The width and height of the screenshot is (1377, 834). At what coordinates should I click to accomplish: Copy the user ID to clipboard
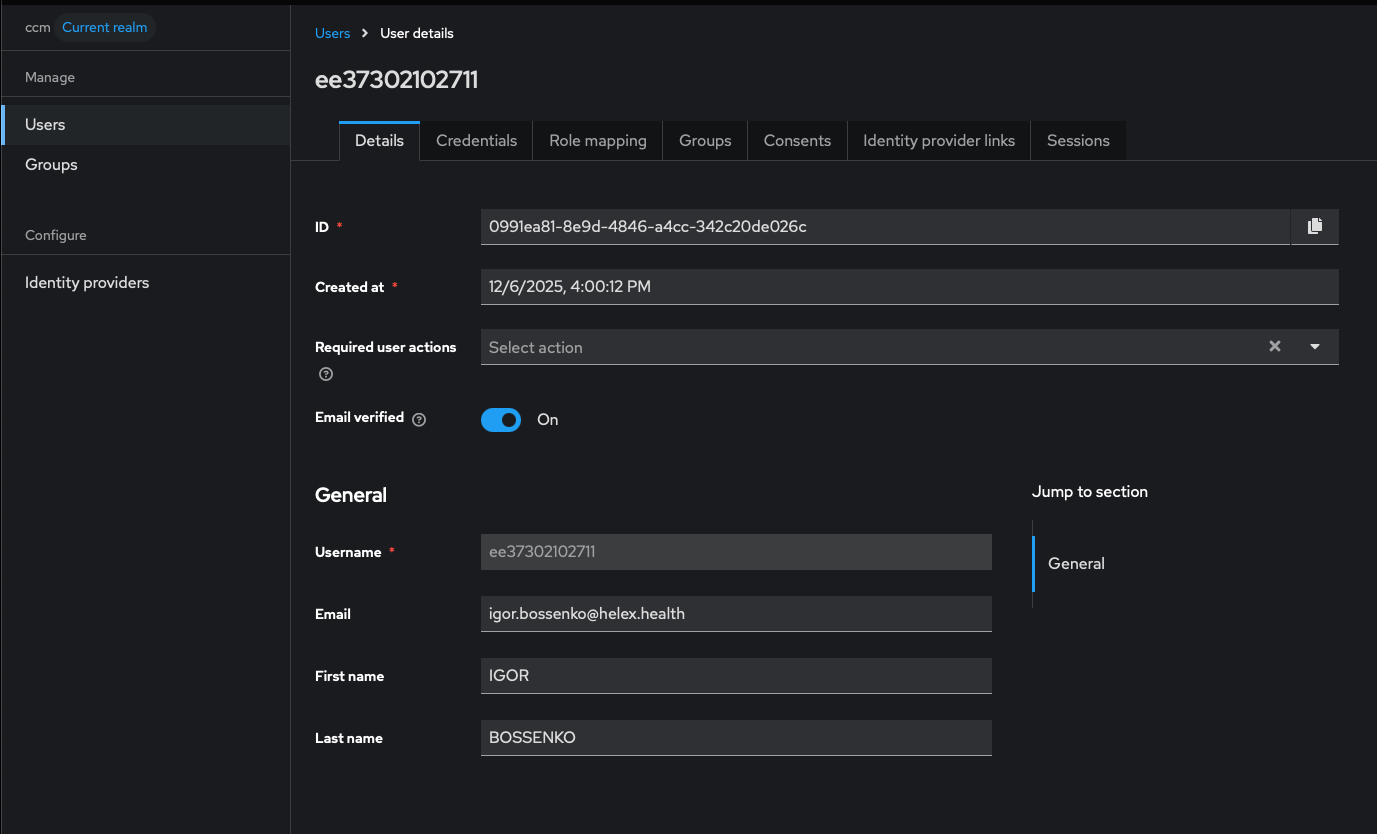click(x=1314, y=226)
